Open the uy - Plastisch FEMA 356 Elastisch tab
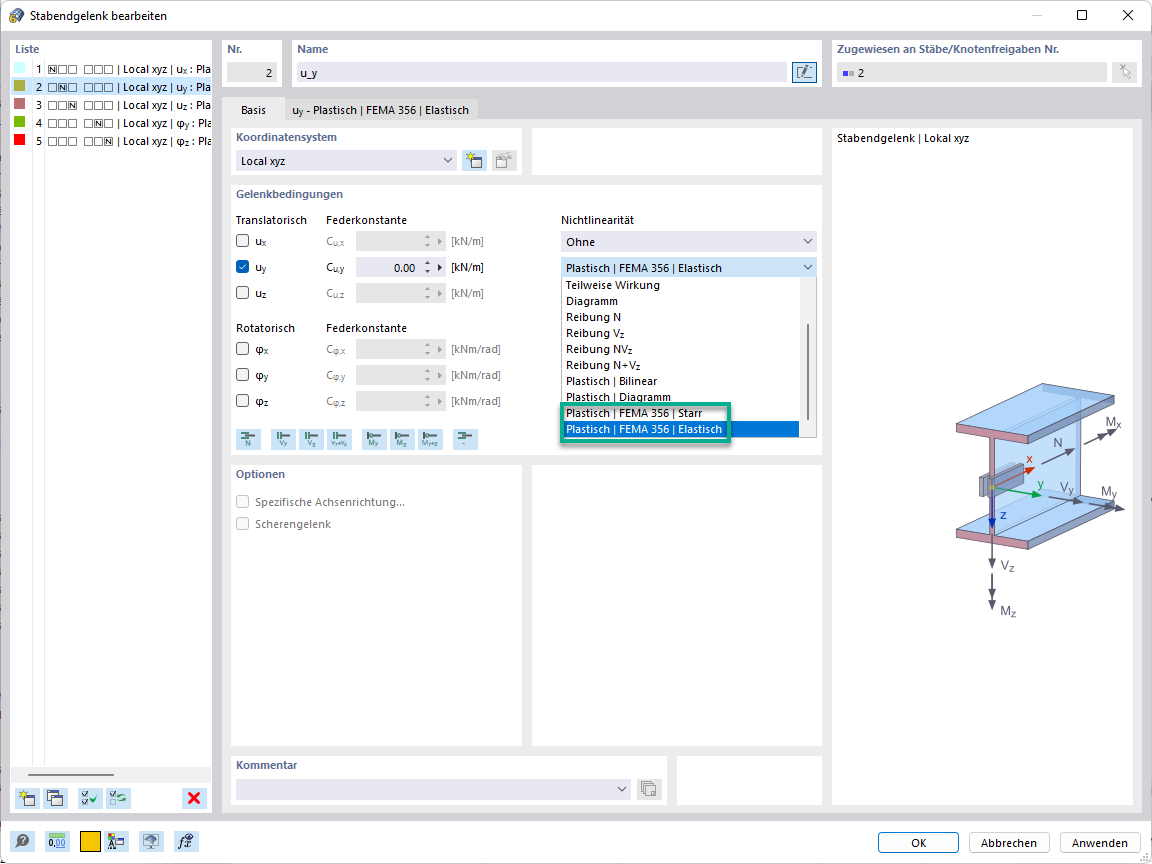This screenshot has height=864, width=1152. [381, 110]
